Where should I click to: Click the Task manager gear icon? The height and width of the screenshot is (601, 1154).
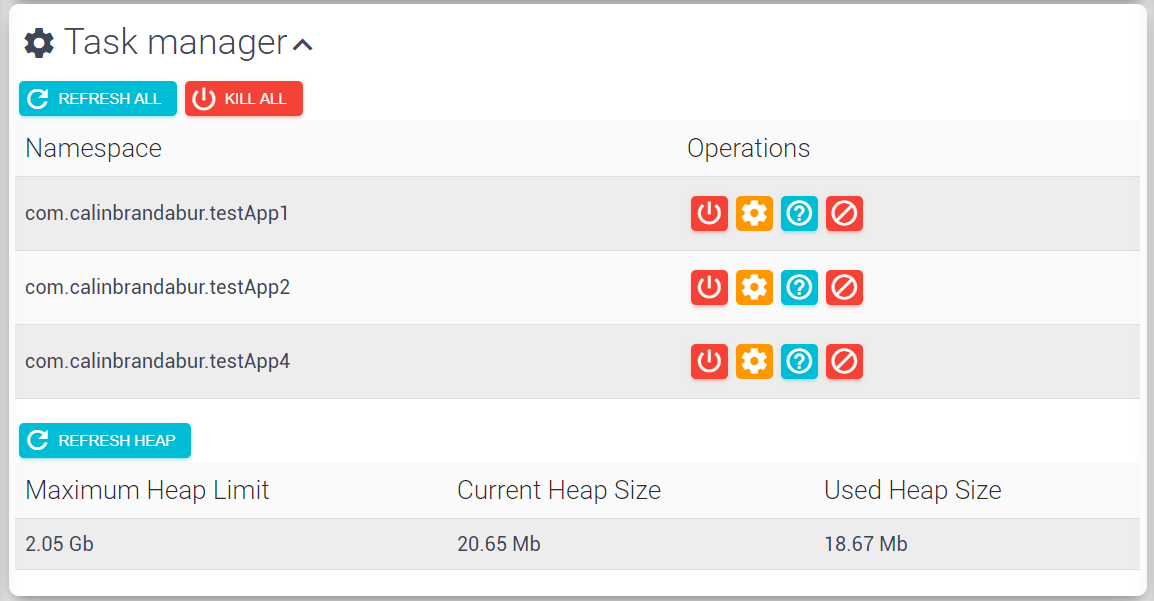click(39, 43)
